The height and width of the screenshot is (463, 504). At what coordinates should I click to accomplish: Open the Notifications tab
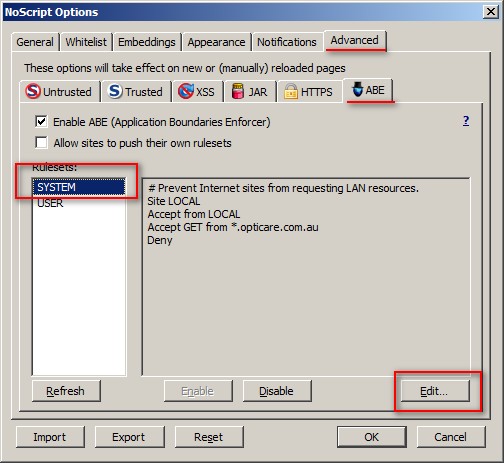click(287, 42)
